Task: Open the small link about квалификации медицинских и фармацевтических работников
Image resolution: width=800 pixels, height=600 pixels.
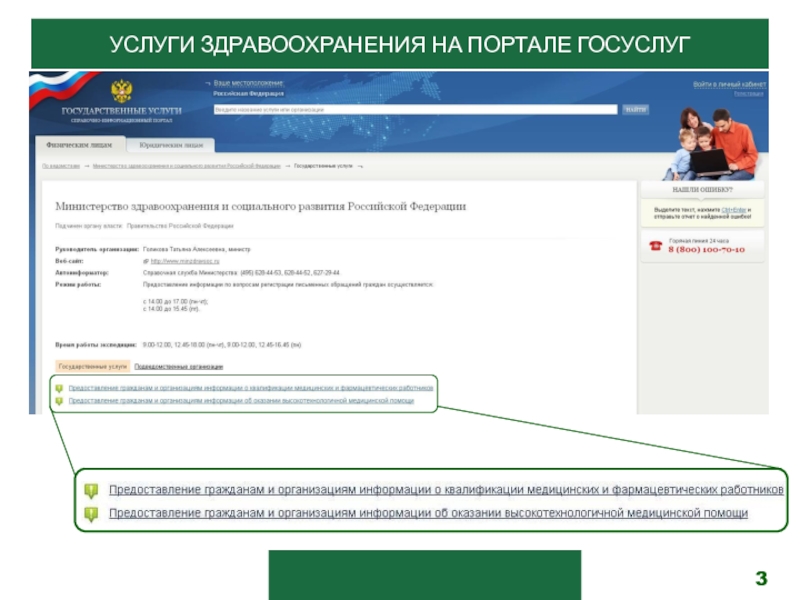Action: (x=251, y=388)
